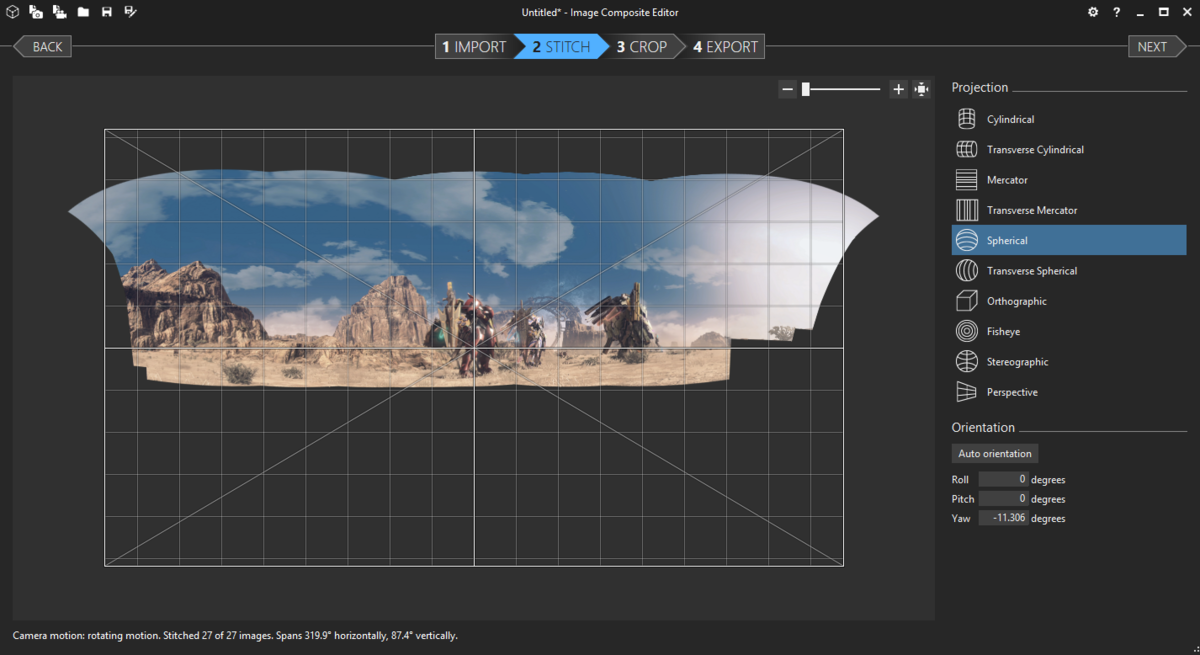
Task: Click the BACK navigation button
Action: [42, 46]
